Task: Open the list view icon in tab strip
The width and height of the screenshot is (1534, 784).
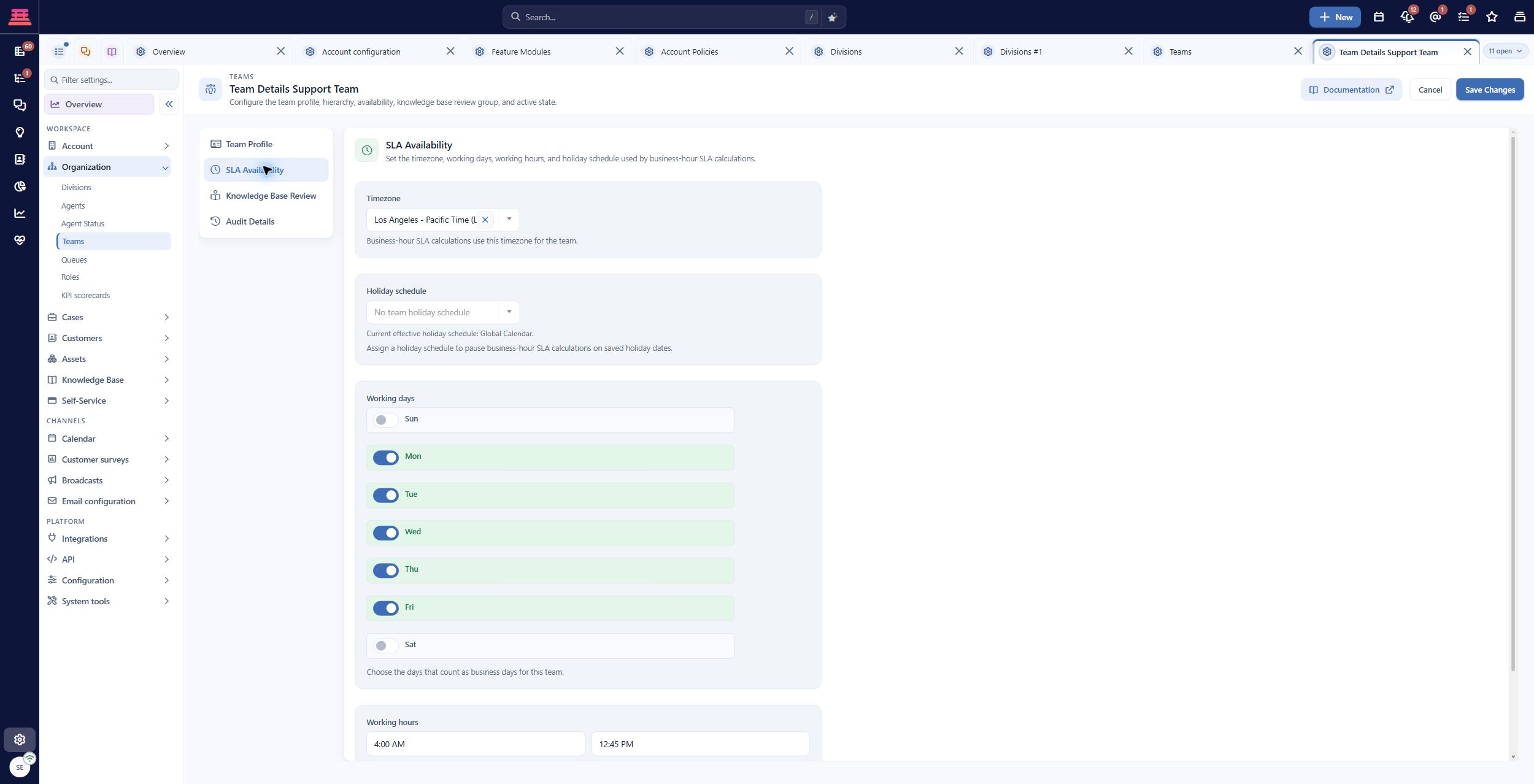Action: (59, 52)
